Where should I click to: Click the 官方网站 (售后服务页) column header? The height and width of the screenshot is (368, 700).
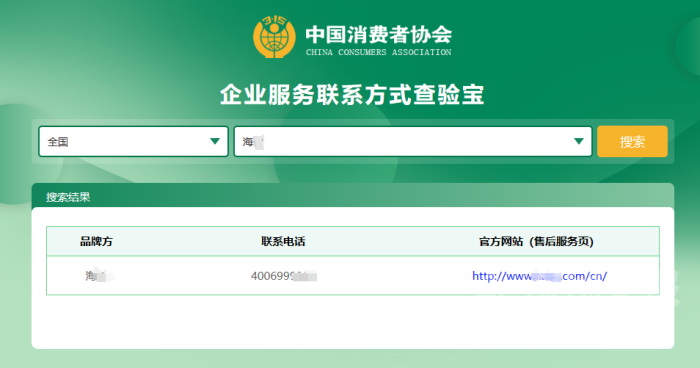click(x=536, y=242)
